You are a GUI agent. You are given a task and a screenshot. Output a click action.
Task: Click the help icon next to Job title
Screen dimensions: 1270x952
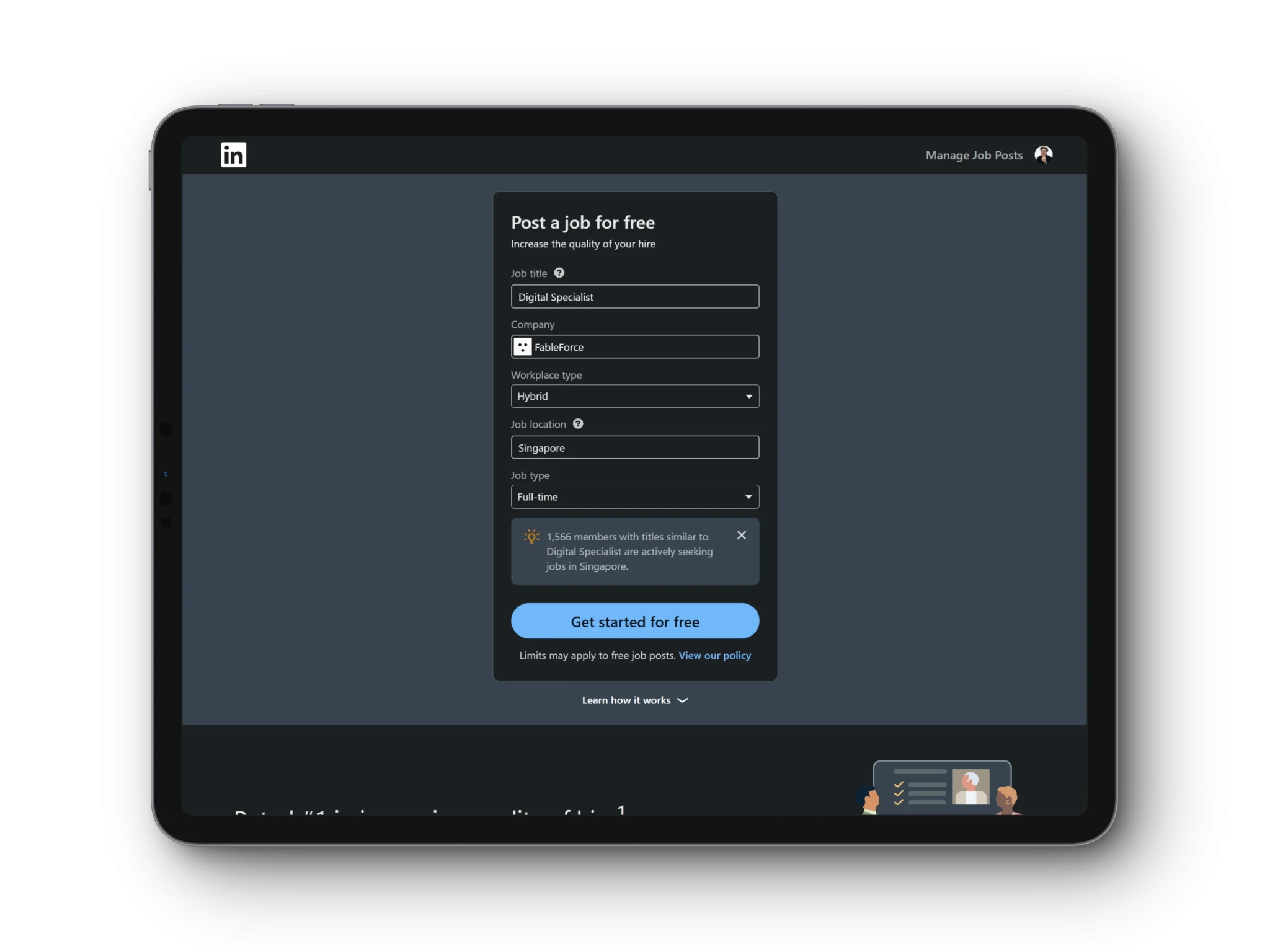click(559, 272)
